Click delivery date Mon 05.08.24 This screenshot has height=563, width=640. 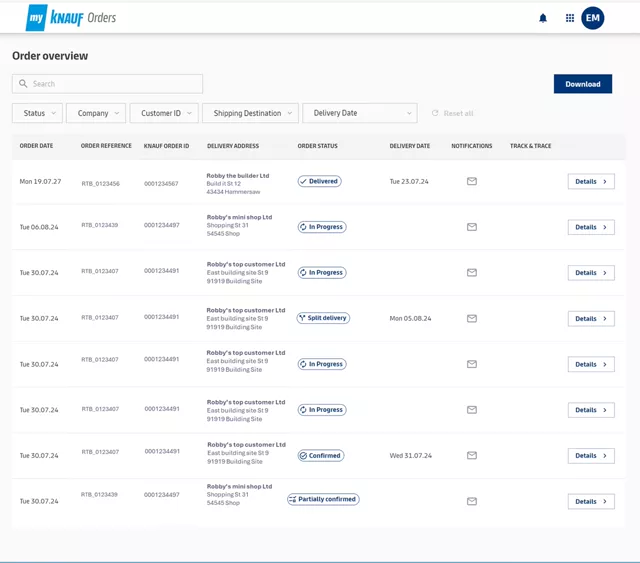coord(410,318)
